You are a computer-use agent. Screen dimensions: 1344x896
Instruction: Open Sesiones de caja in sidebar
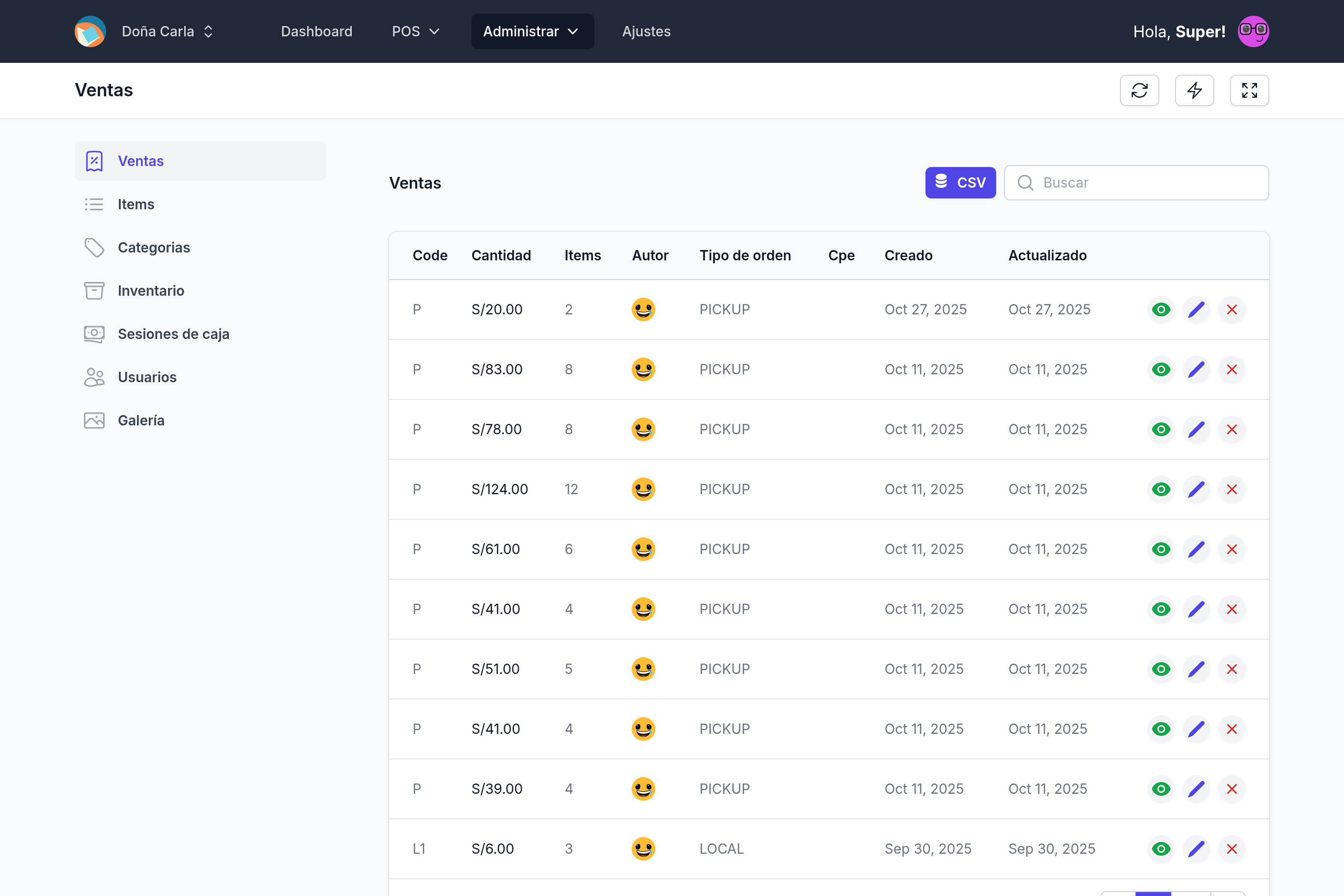point(200,334)
